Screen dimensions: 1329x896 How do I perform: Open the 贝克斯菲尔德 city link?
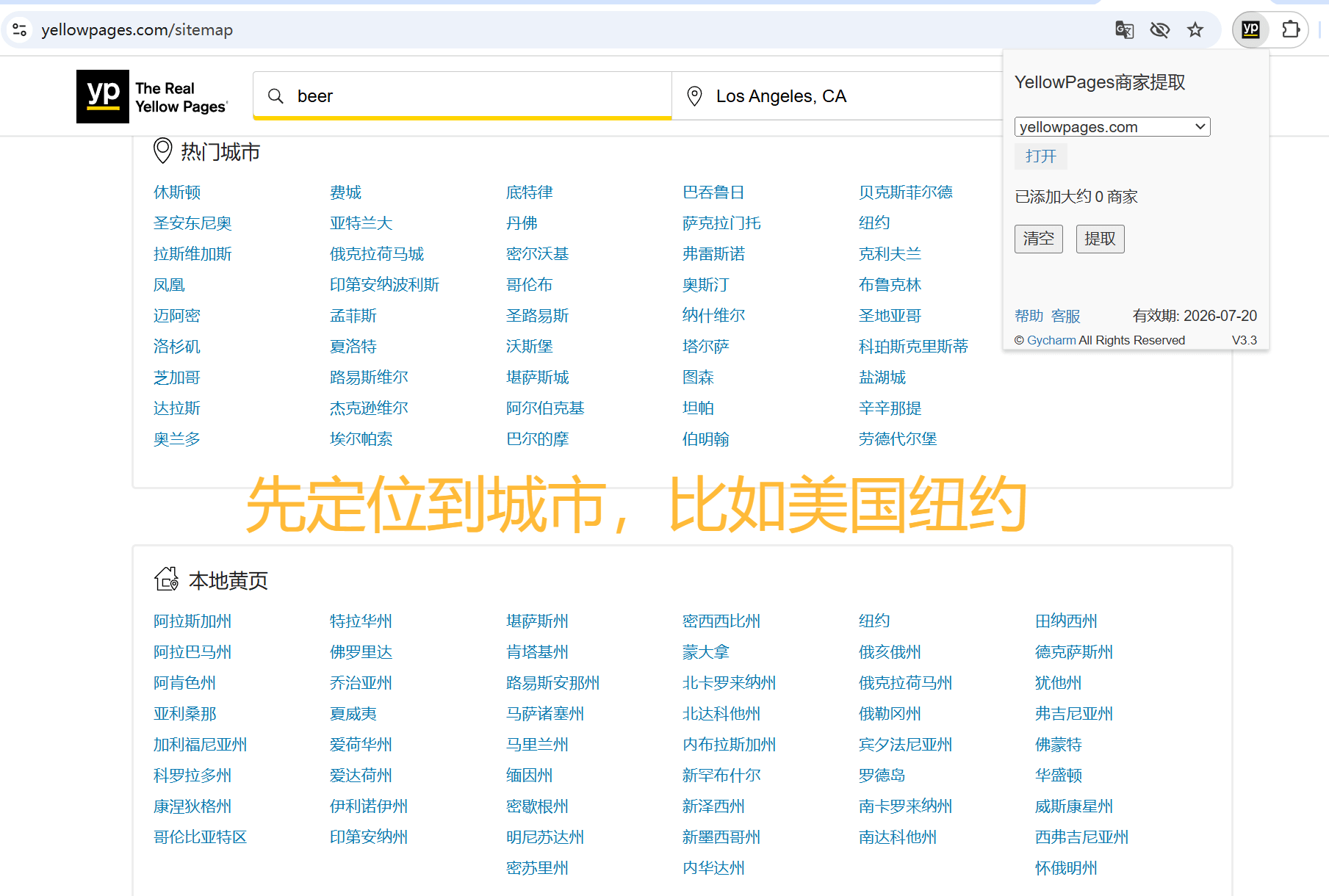(x=906, y=192)
